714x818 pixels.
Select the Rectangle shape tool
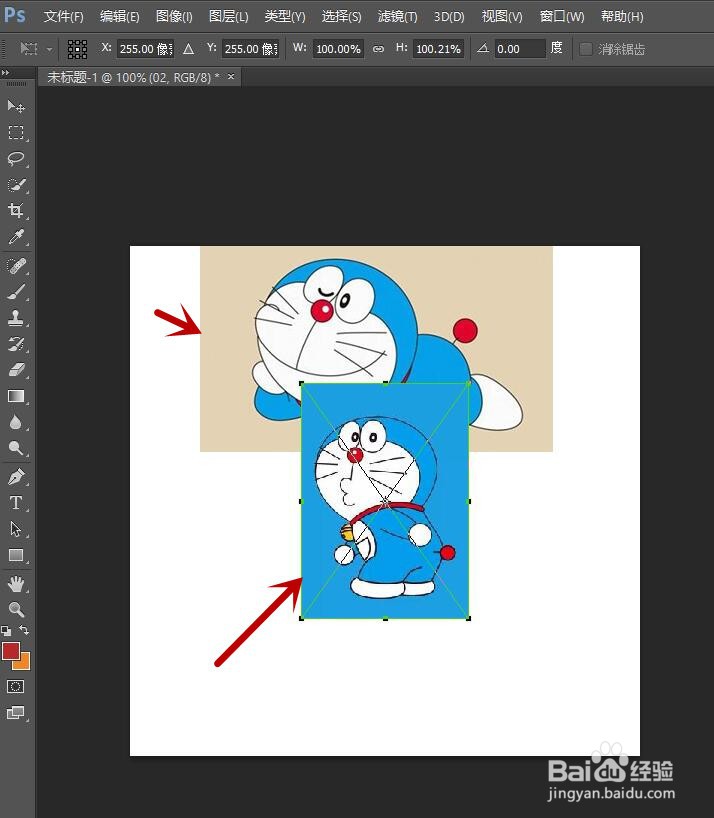16,555
